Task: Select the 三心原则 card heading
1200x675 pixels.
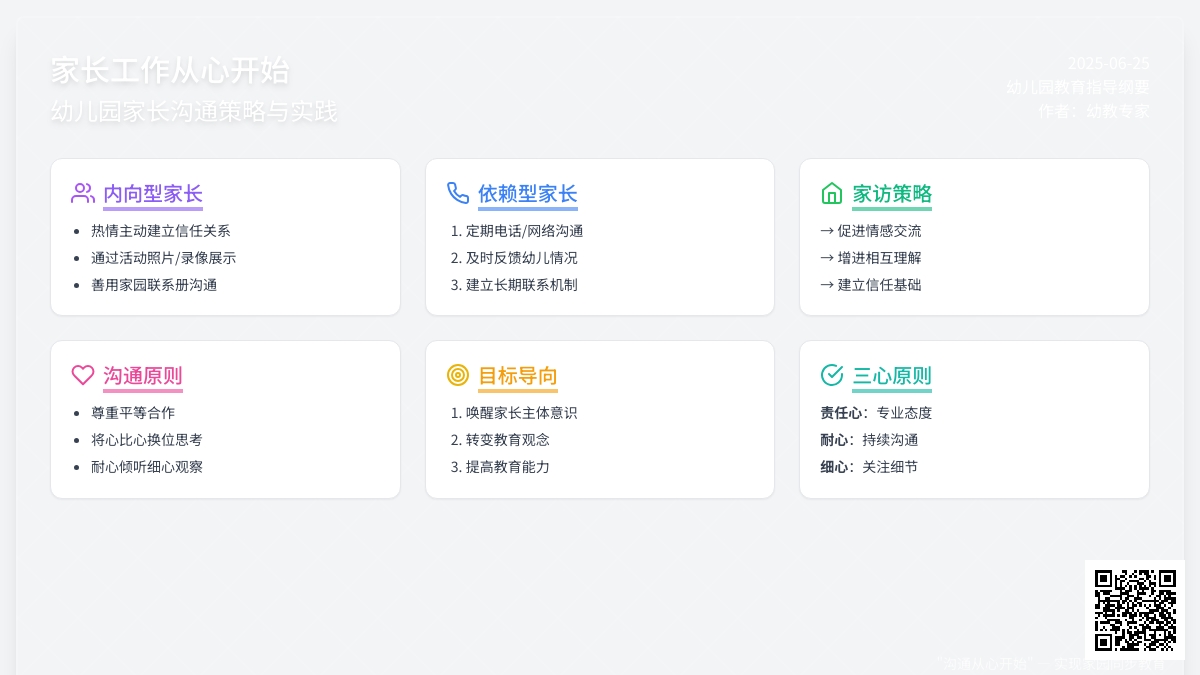Action: [892, 376]
